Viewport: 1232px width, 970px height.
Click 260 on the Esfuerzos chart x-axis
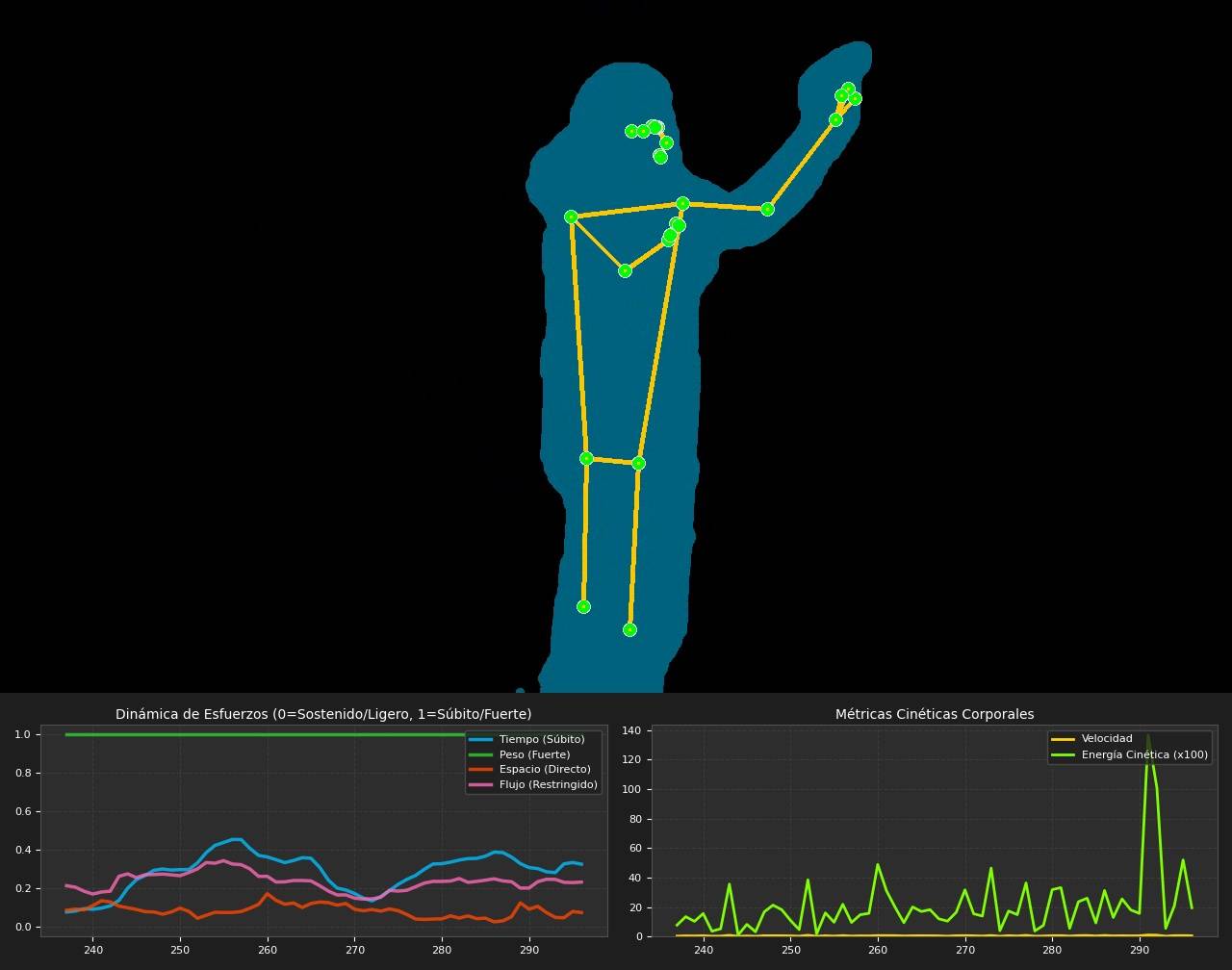click(x=268, y=950)
